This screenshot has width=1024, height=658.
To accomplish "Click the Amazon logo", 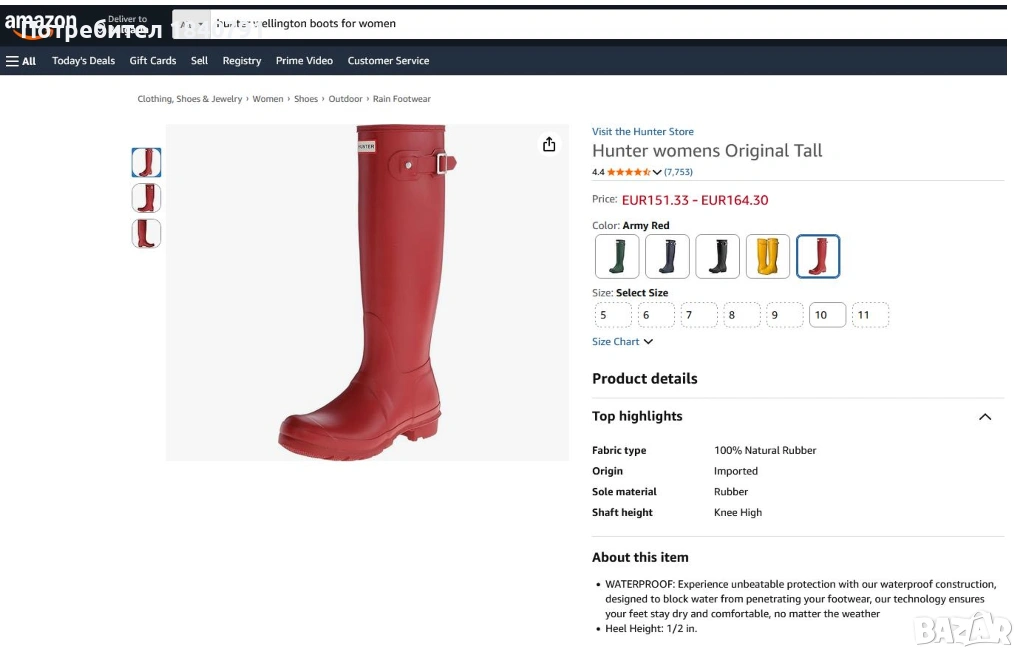I will click(40, 22).
